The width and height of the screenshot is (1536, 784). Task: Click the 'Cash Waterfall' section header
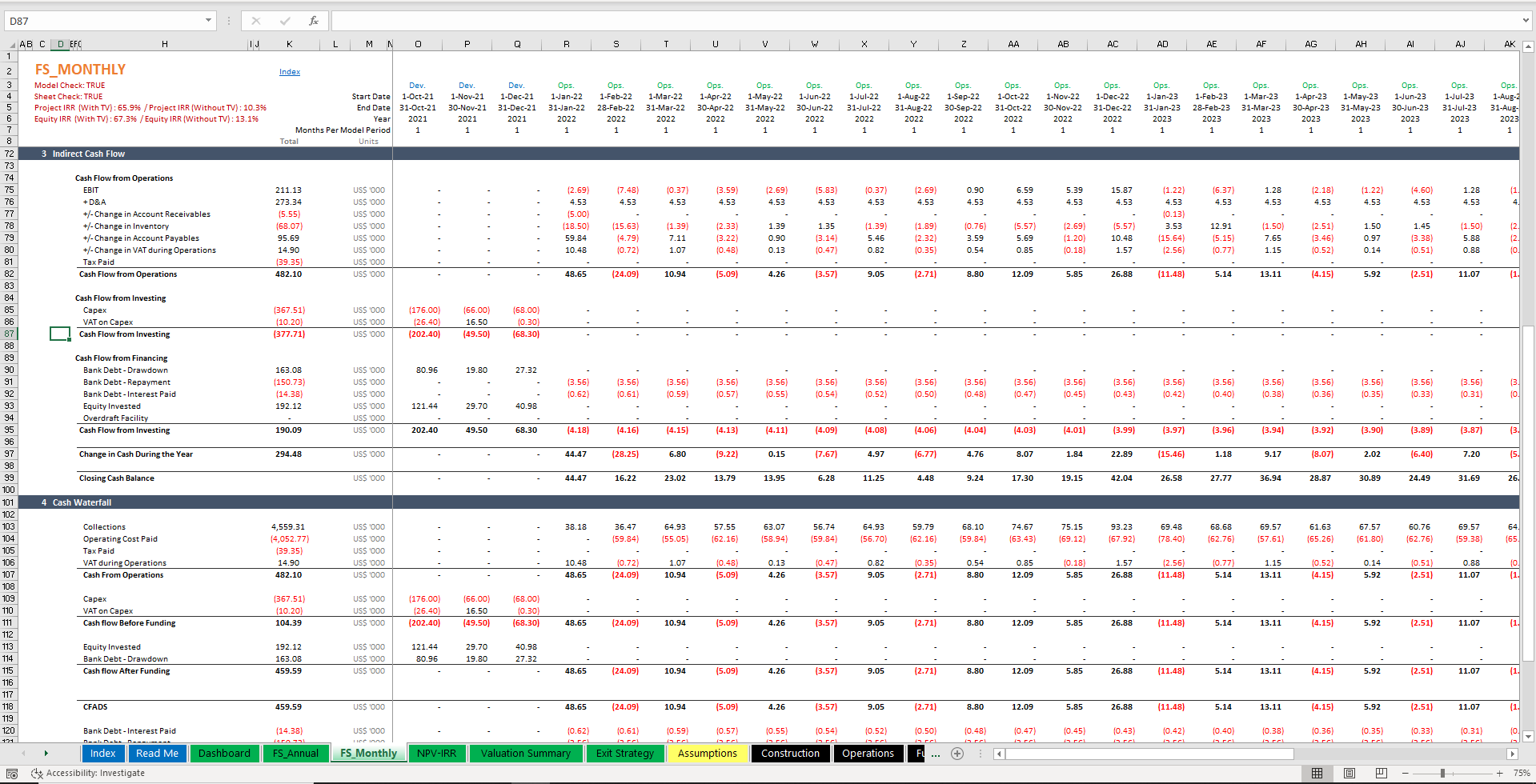[82, 502]
